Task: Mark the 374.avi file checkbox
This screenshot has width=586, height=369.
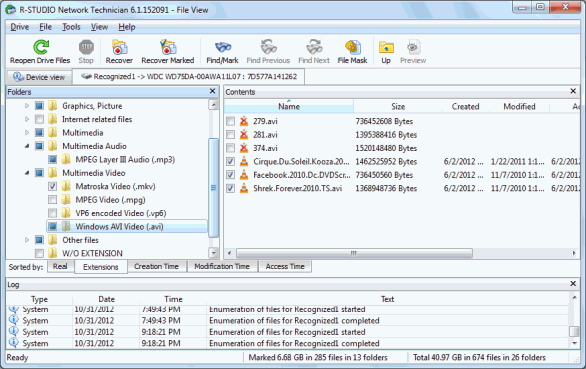Action: (x=231, y=148)
